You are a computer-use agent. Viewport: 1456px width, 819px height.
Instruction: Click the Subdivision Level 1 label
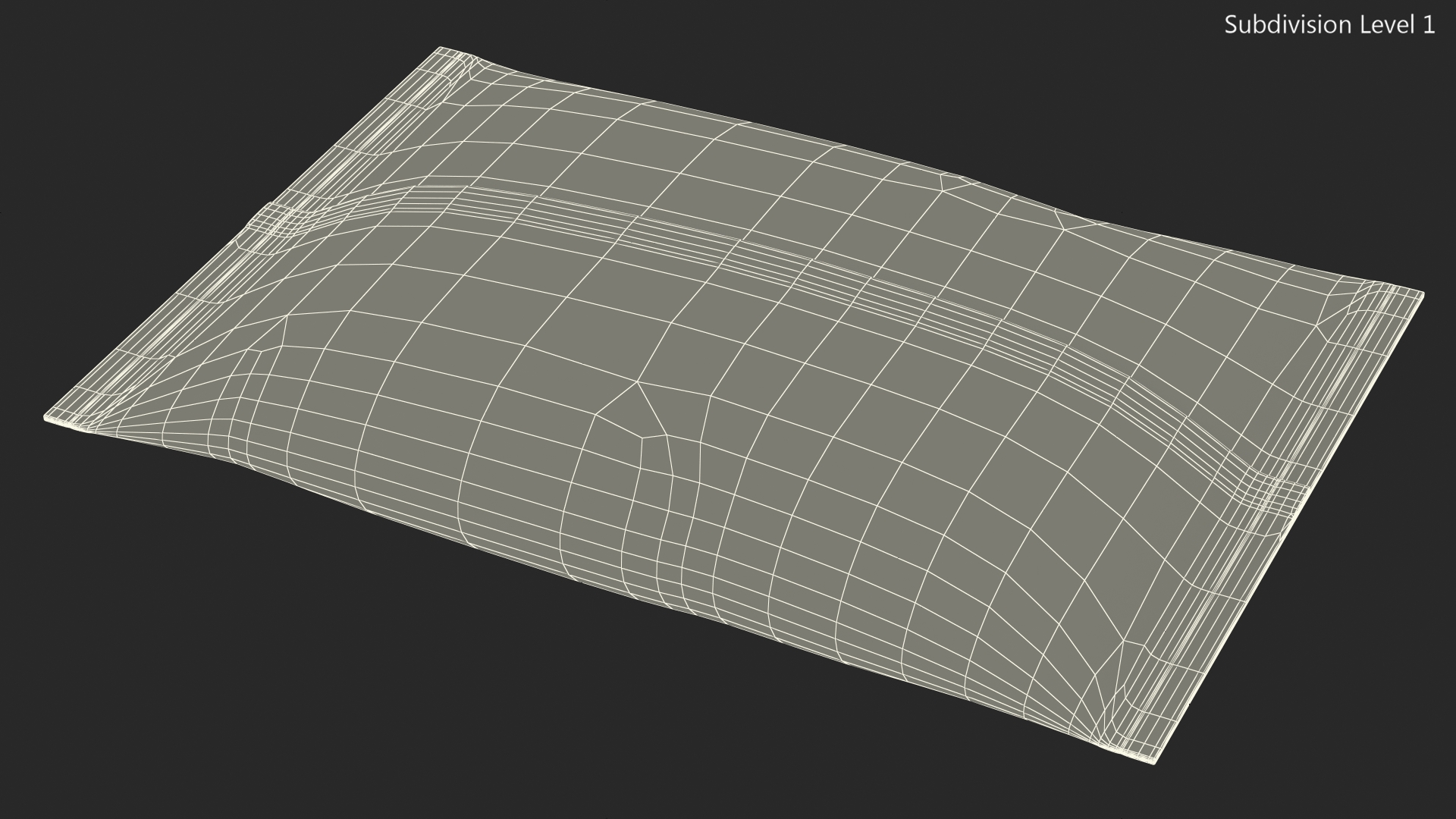[1329, 25]
